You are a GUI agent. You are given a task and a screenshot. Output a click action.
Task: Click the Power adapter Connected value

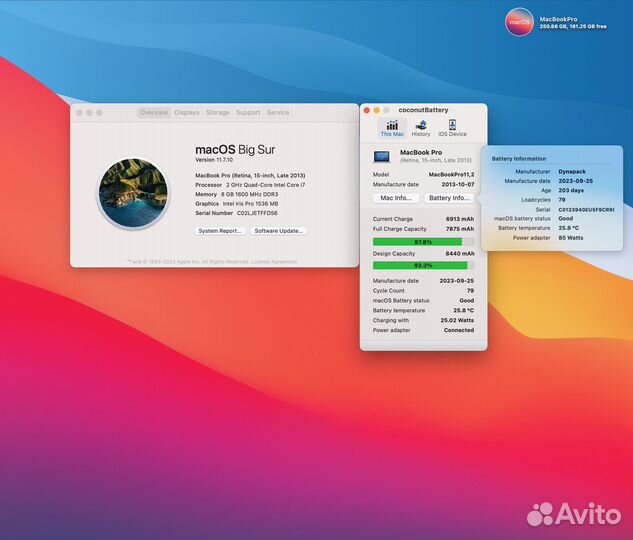pos(459,330)
